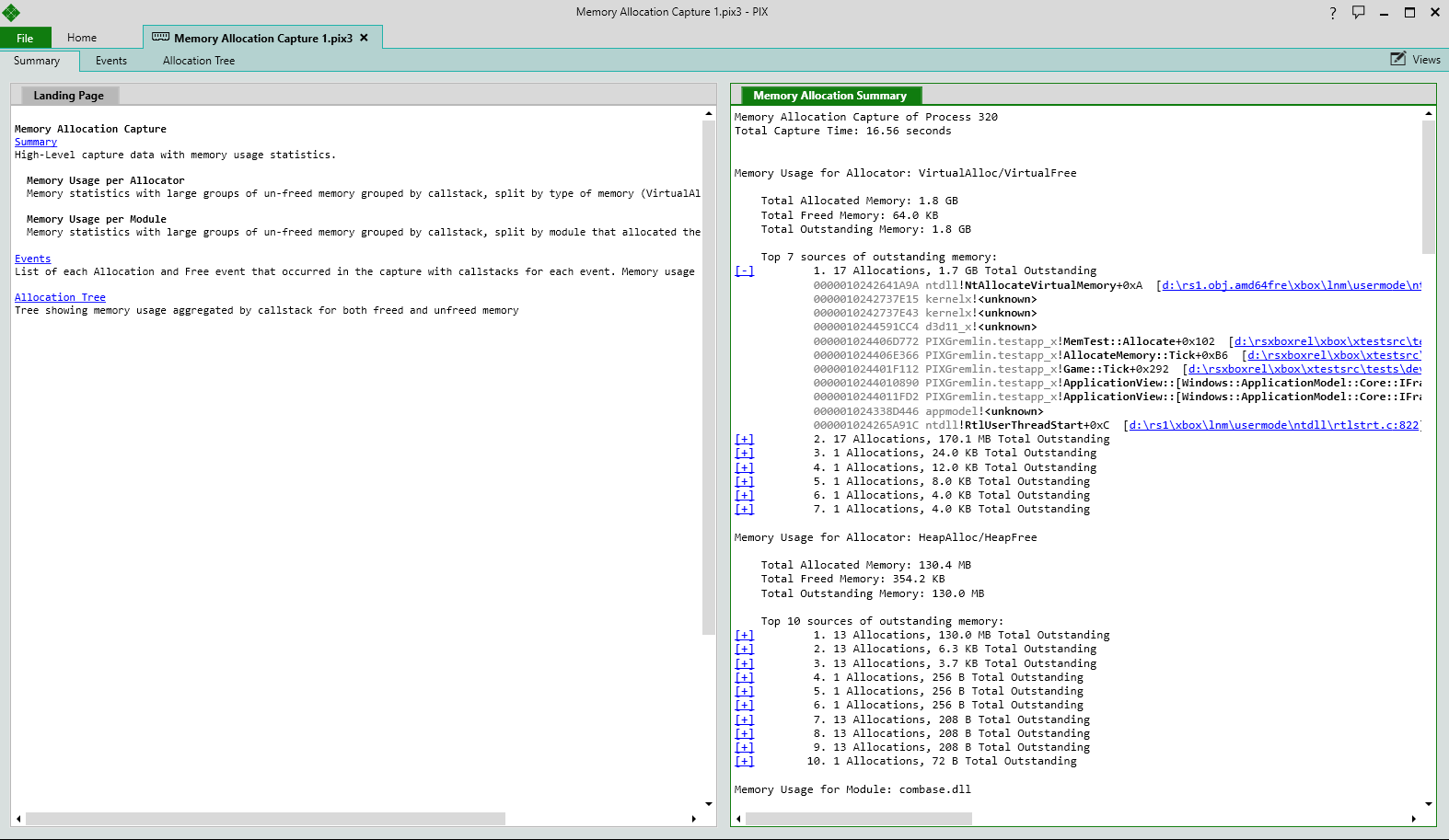Click the capture document tab icon
Viewport: 1449px width, 840px height.
[x=160, y=38]
